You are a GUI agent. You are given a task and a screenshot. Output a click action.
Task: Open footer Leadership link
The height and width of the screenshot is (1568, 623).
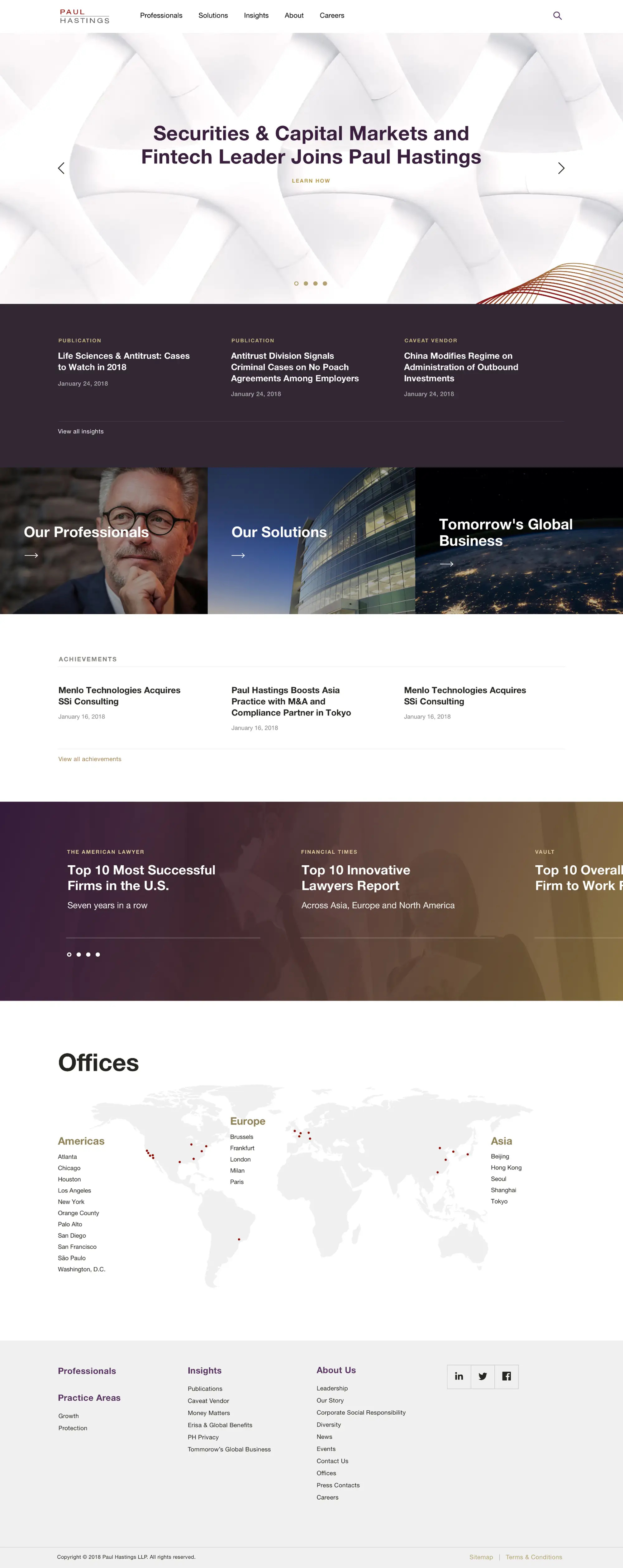[x=332, y=1389]
